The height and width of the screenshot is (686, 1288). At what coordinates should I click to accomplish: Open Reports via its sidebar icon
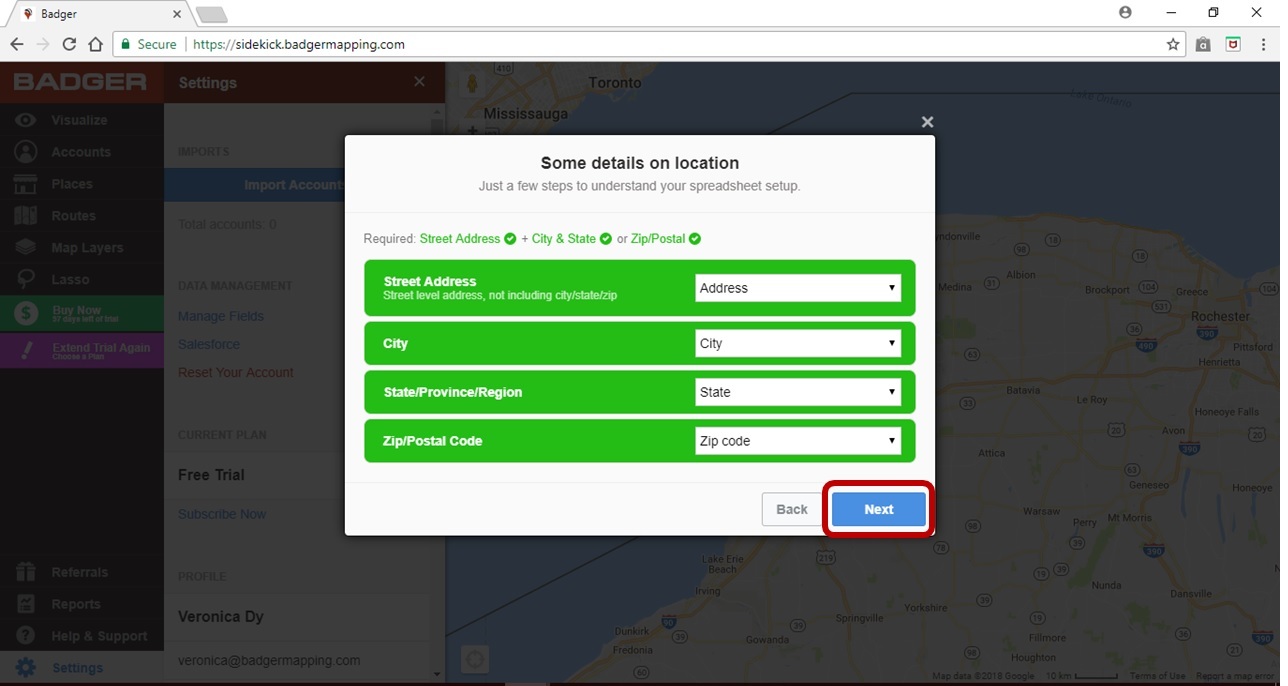[26, 604]
